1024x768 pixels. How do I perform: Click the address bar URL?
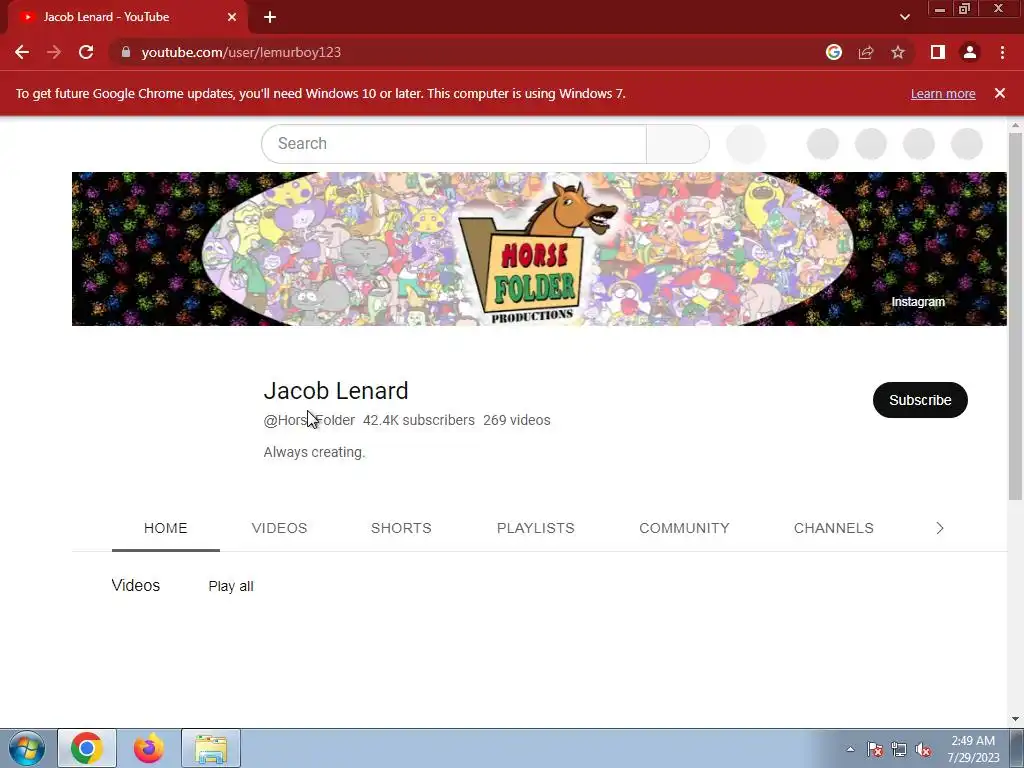241,52
